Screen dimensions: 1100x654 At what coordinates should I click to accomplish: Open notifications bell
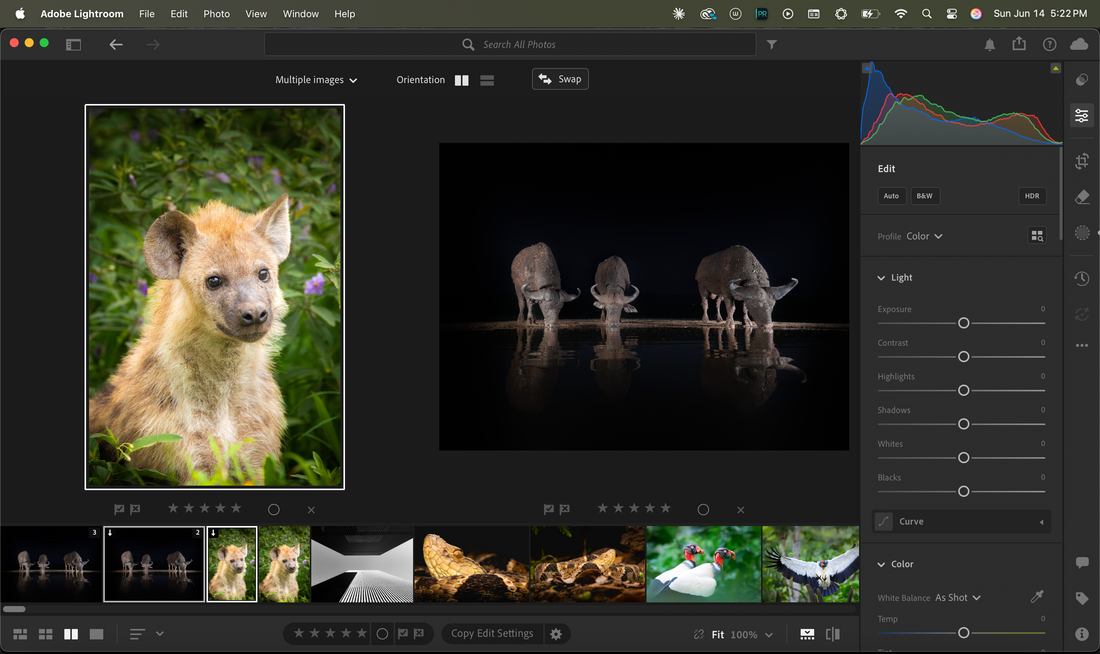coord(990,45)
